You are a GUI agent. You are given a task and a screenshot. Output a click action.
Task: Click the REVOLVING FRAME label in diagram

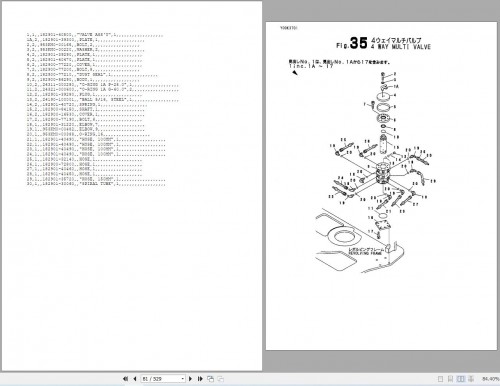click(365, 254)
